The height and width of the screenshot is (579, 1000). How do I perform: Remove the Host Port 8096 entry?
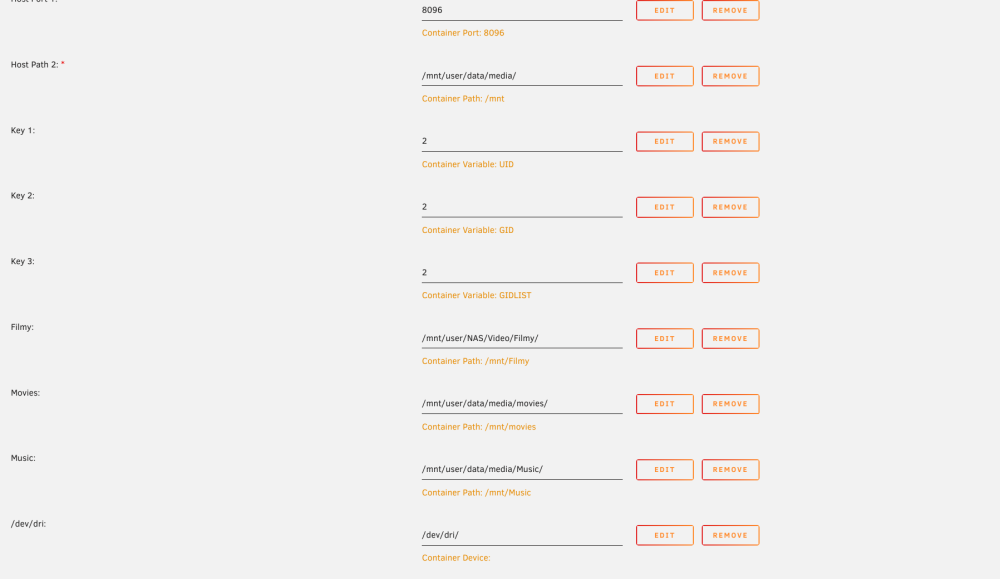[x=730, y=10]
